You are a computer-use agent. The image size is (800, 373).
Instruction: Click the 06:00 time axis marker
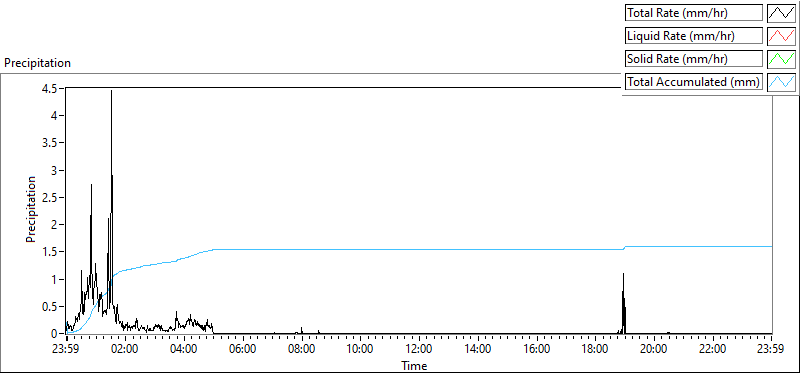[243, 350]
